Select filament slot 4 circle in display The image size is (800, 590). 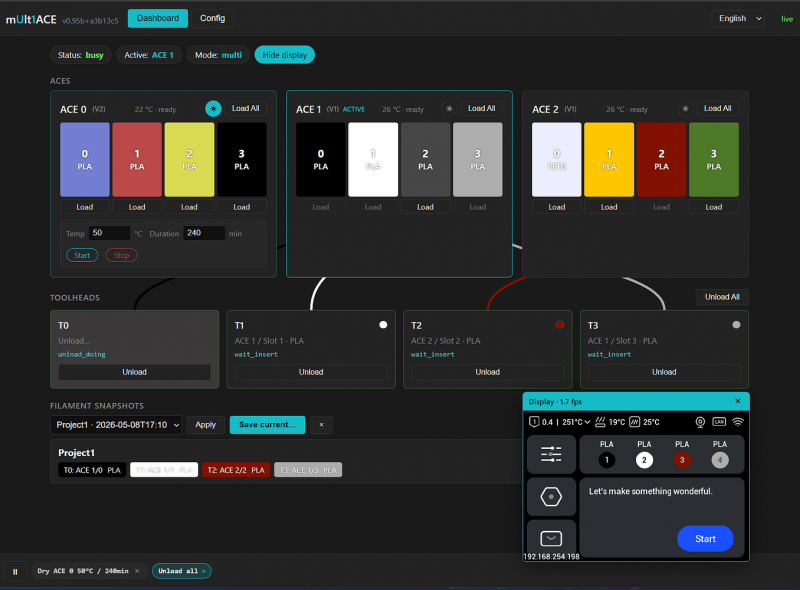pyautogui.click(x=720, y=460)
